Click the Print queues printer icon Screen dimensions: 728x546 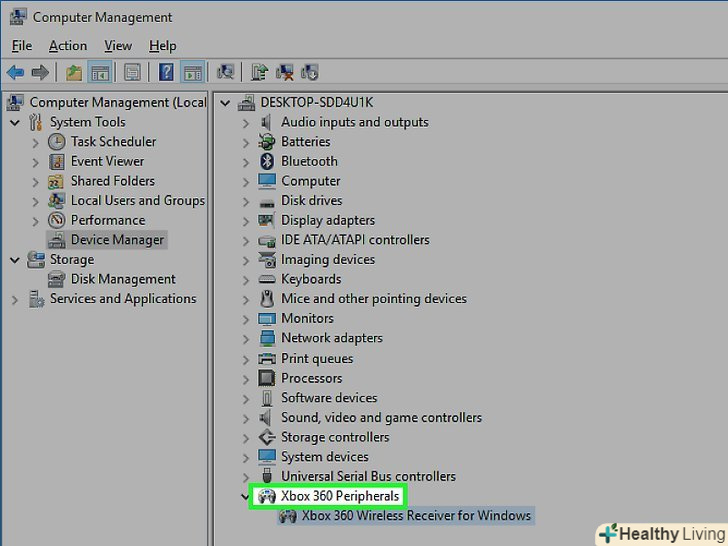(x=266, y=358)
